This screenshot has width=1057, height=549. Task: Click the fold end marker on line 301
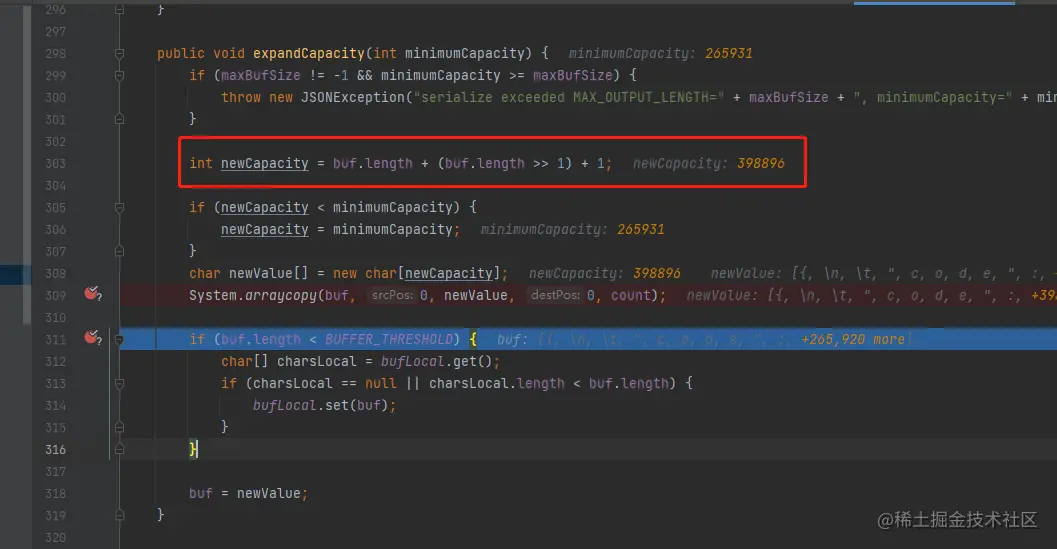coord(119,119)
